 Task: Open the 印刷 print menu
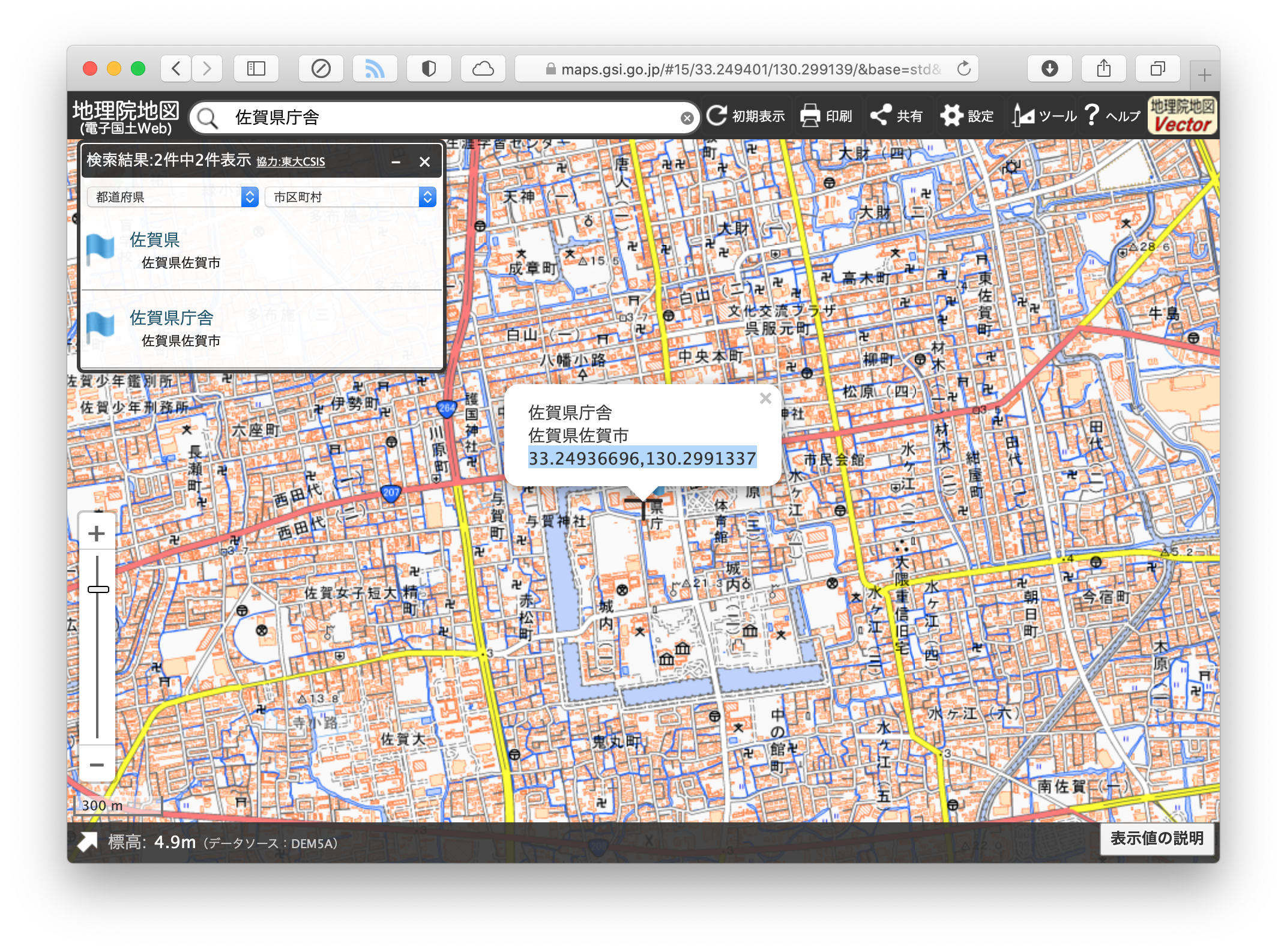[x=827, y=116]
